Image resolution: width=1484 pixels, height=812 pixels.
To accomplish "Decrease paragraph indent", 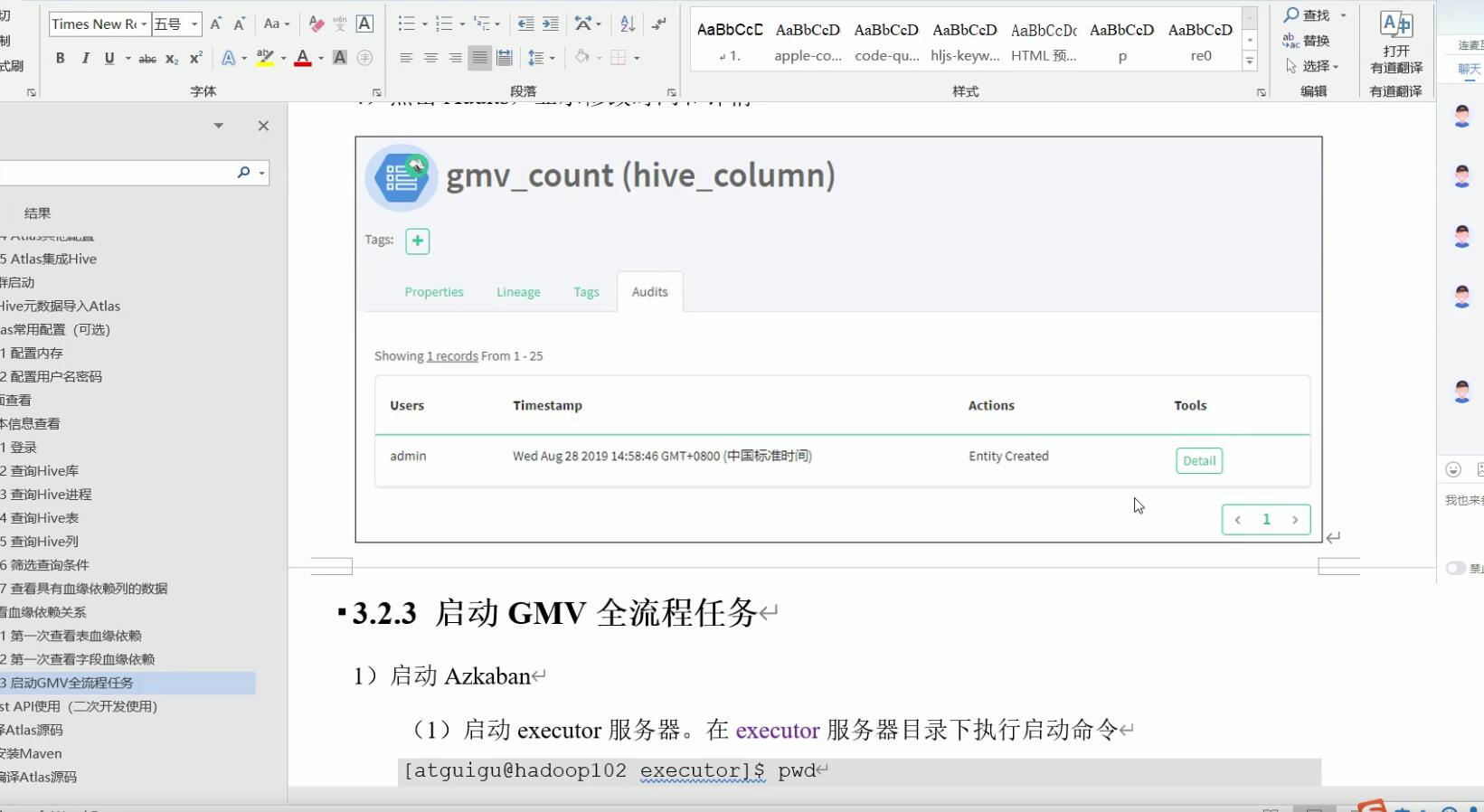I will coord(525,24).
